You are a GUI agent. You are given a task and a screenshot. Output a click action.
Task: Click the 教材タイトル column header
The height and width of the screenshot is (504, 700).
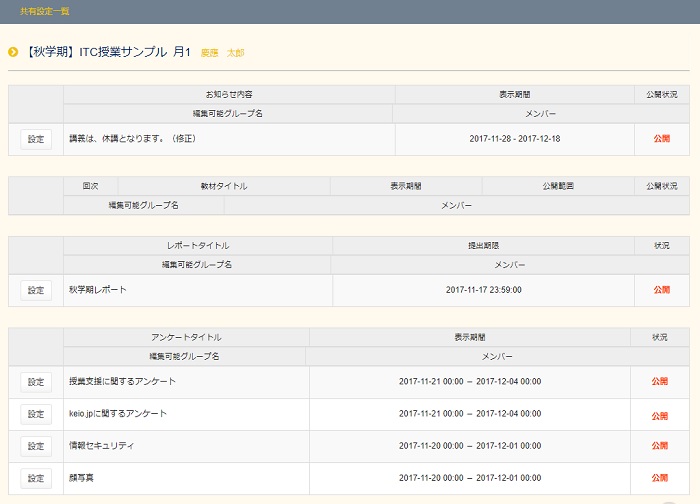tap(224, 186)
